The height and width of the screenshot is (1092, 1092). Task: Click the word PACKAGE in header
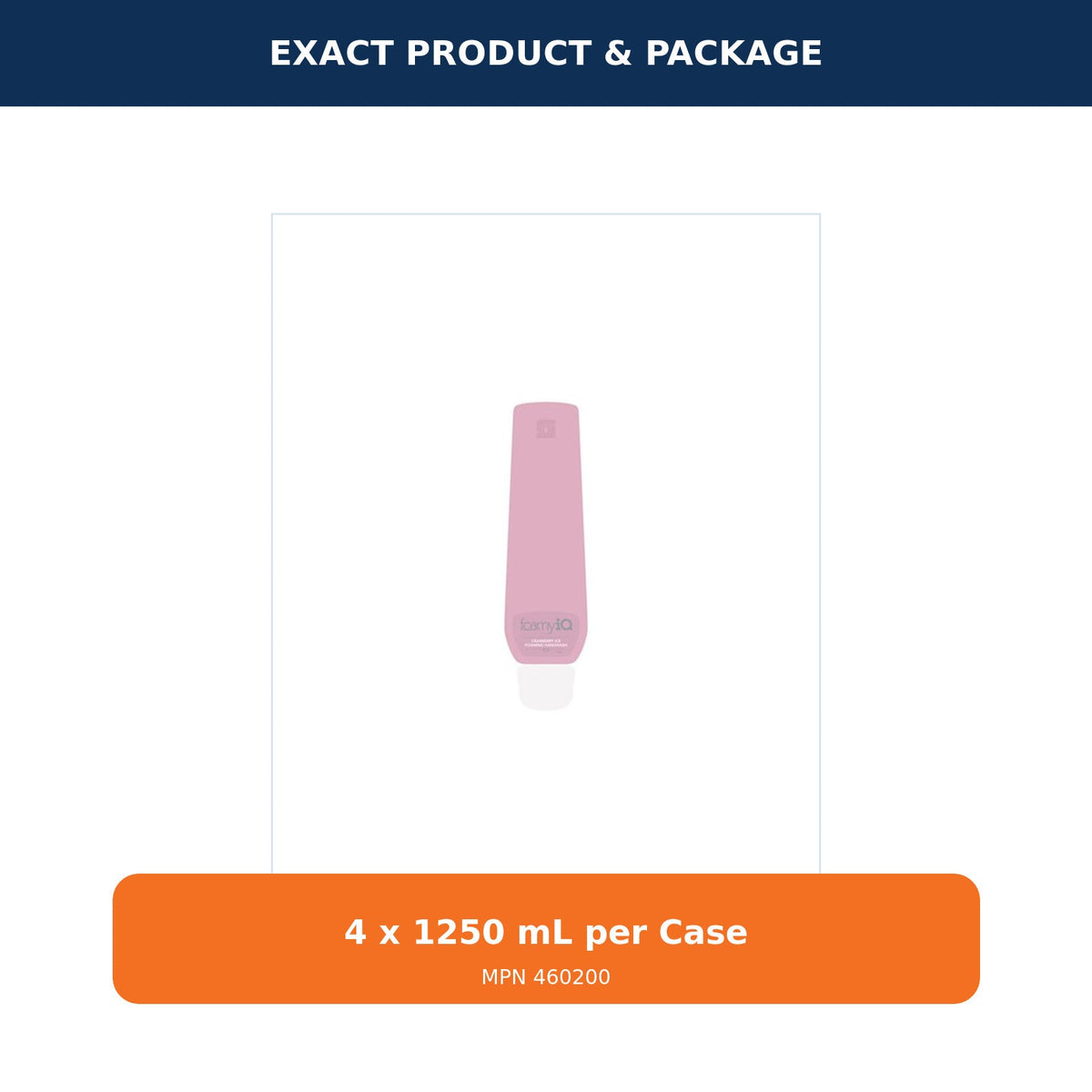point(733,54)
